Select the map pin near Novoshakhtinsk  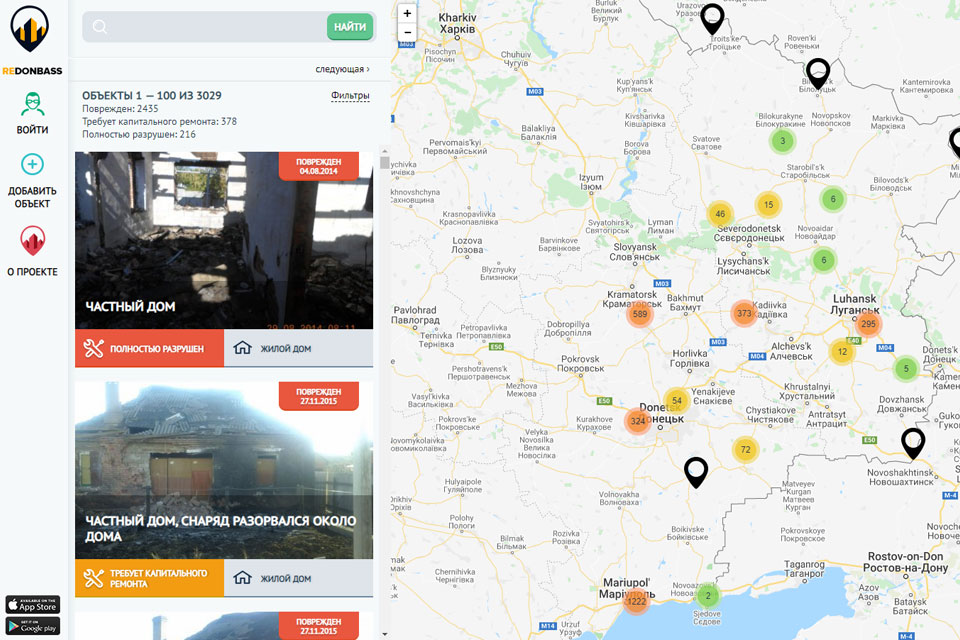(913, 443)
